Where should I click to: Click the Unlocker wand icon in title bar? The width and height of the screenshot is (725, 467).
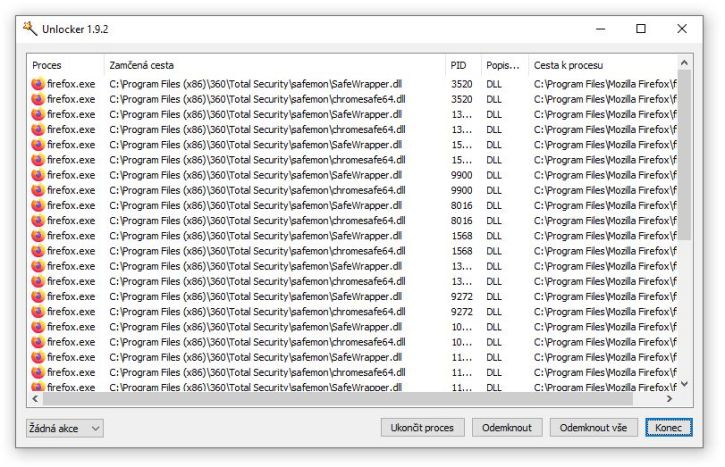pos(30,29)
